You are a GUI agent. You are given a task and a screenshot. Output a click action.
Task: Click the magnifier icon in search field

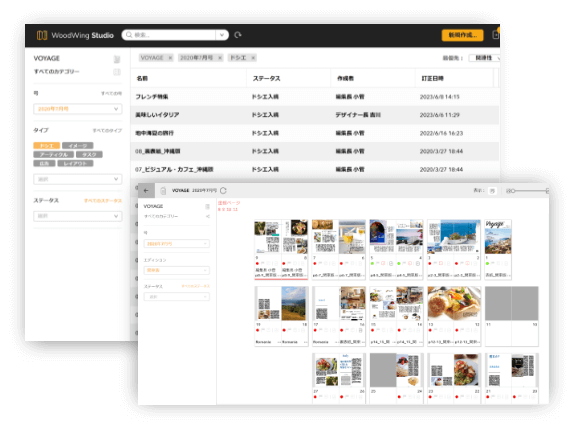(129, 35)
